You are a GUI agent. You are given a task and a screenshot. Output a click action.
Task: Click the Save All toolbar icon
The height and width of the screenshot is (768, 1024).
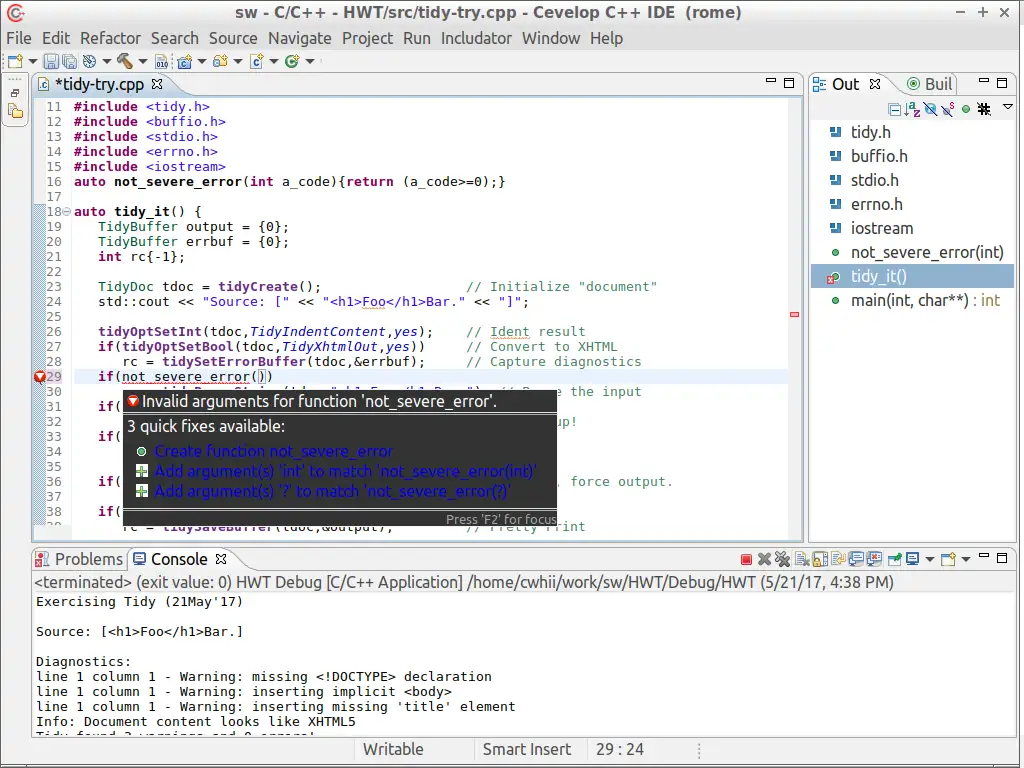point(69,61)
